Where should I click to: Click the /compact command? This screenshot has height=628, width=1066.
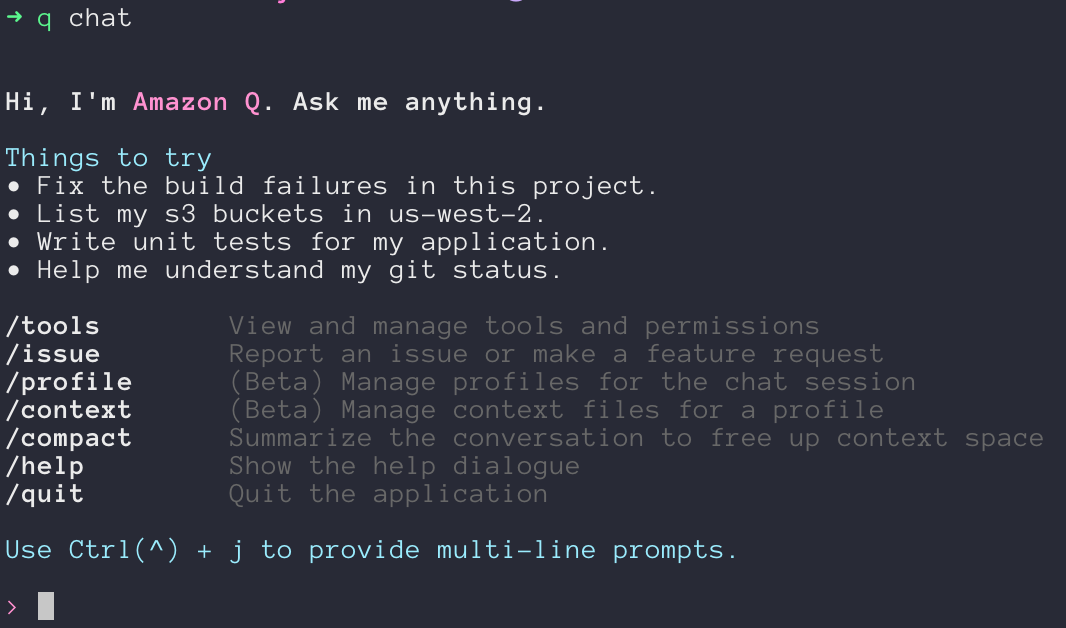[69, 438]
